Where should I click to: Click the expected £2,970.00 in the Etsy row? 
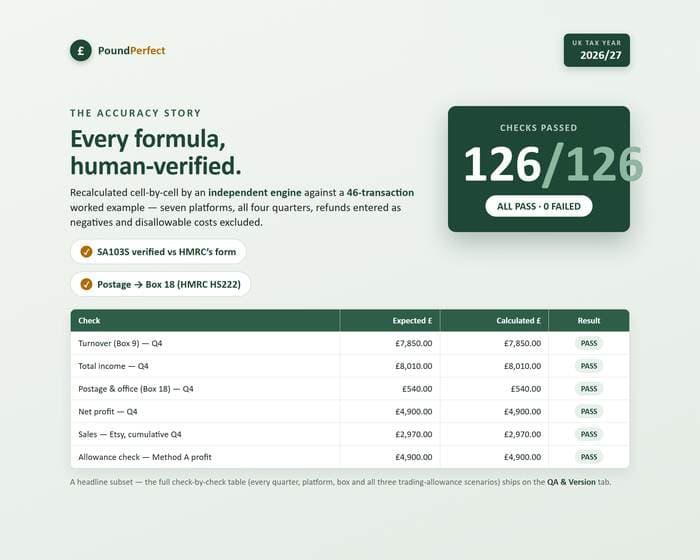click(x=413, y=435)
